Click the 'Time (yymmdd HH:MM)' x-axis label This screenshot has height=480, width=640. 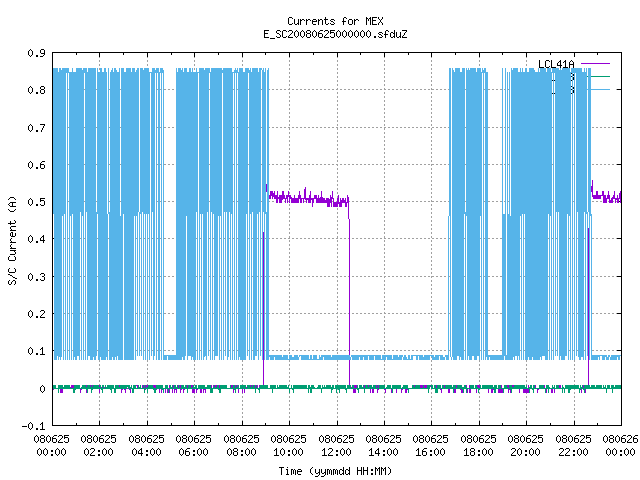point(335,471)
